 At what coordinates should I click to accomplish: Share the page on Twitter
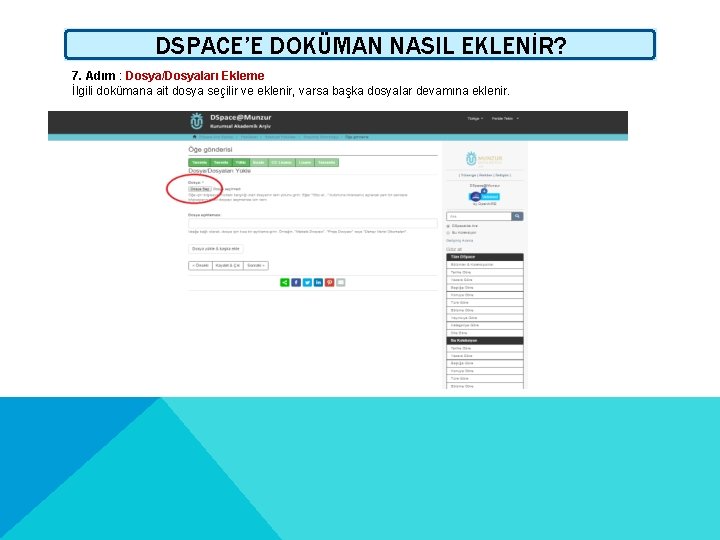point(307,282)
